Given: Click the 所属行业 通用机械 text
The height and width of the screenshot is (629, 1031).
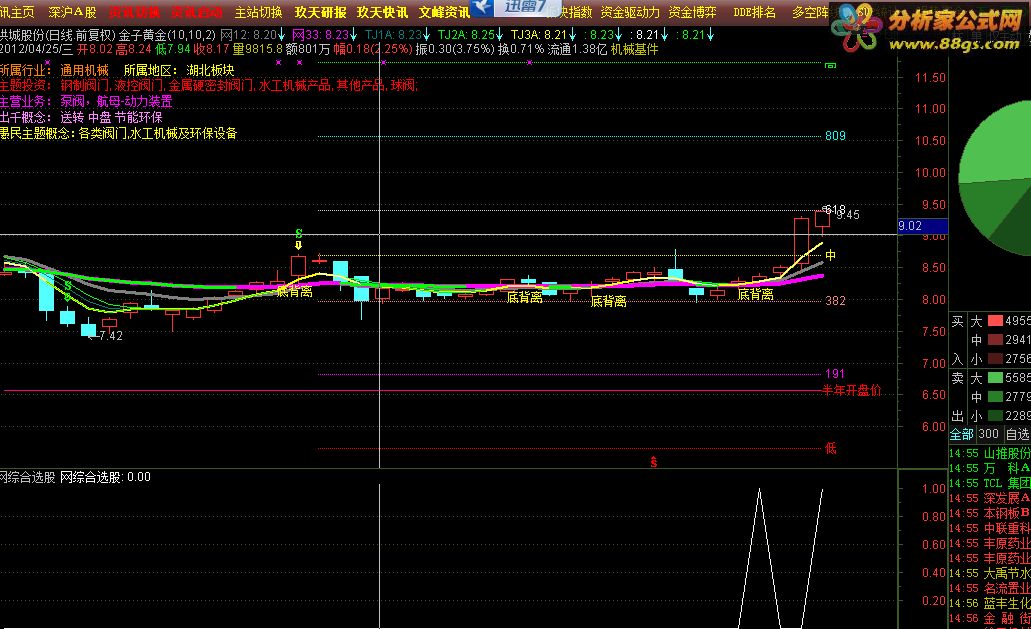Looking at the screenshot, I should pos(54,70).
